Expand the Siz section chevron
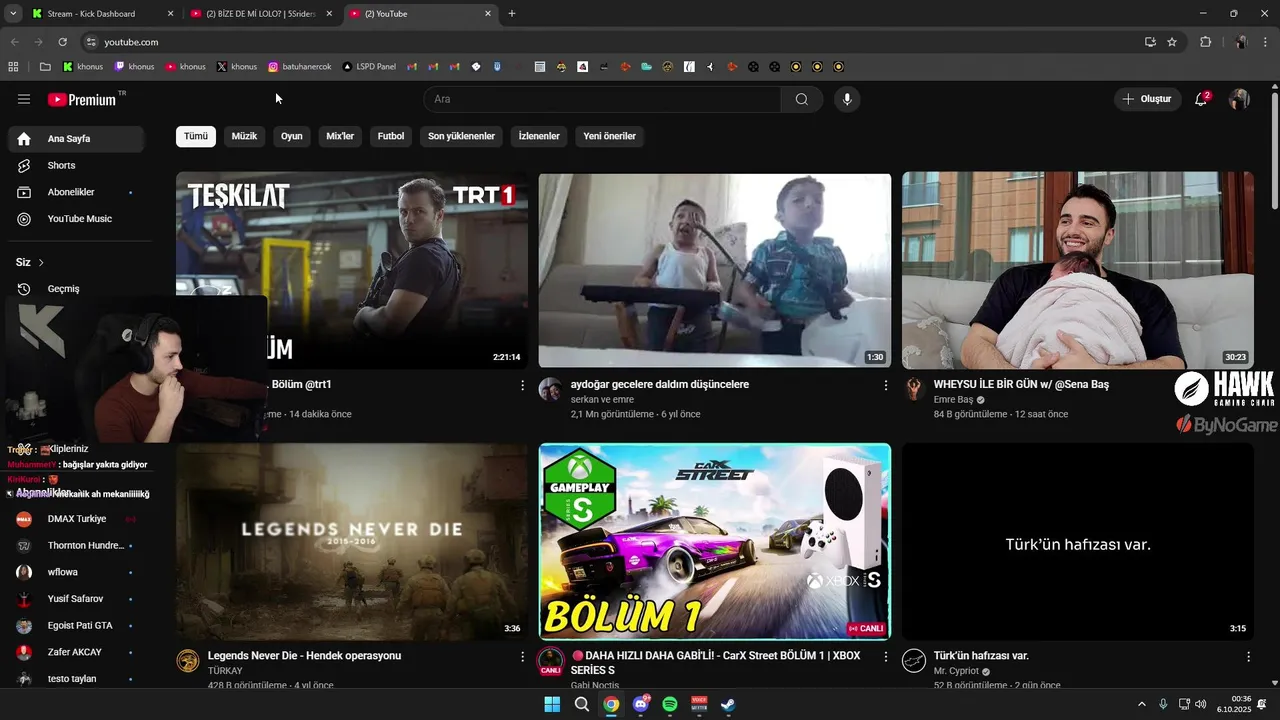 [41, 263]
